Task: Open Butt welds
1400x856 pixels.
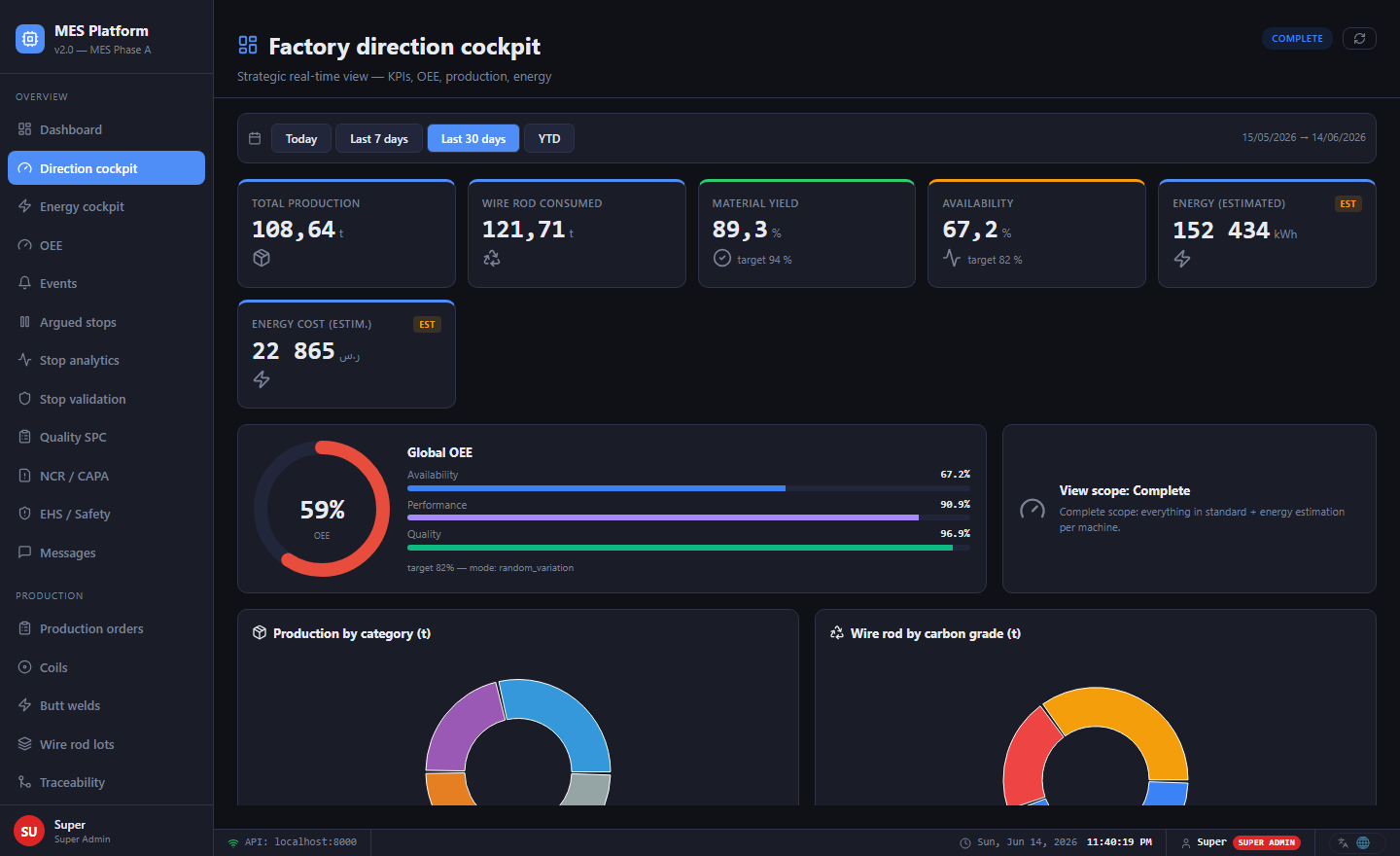Action: point(106,705)
